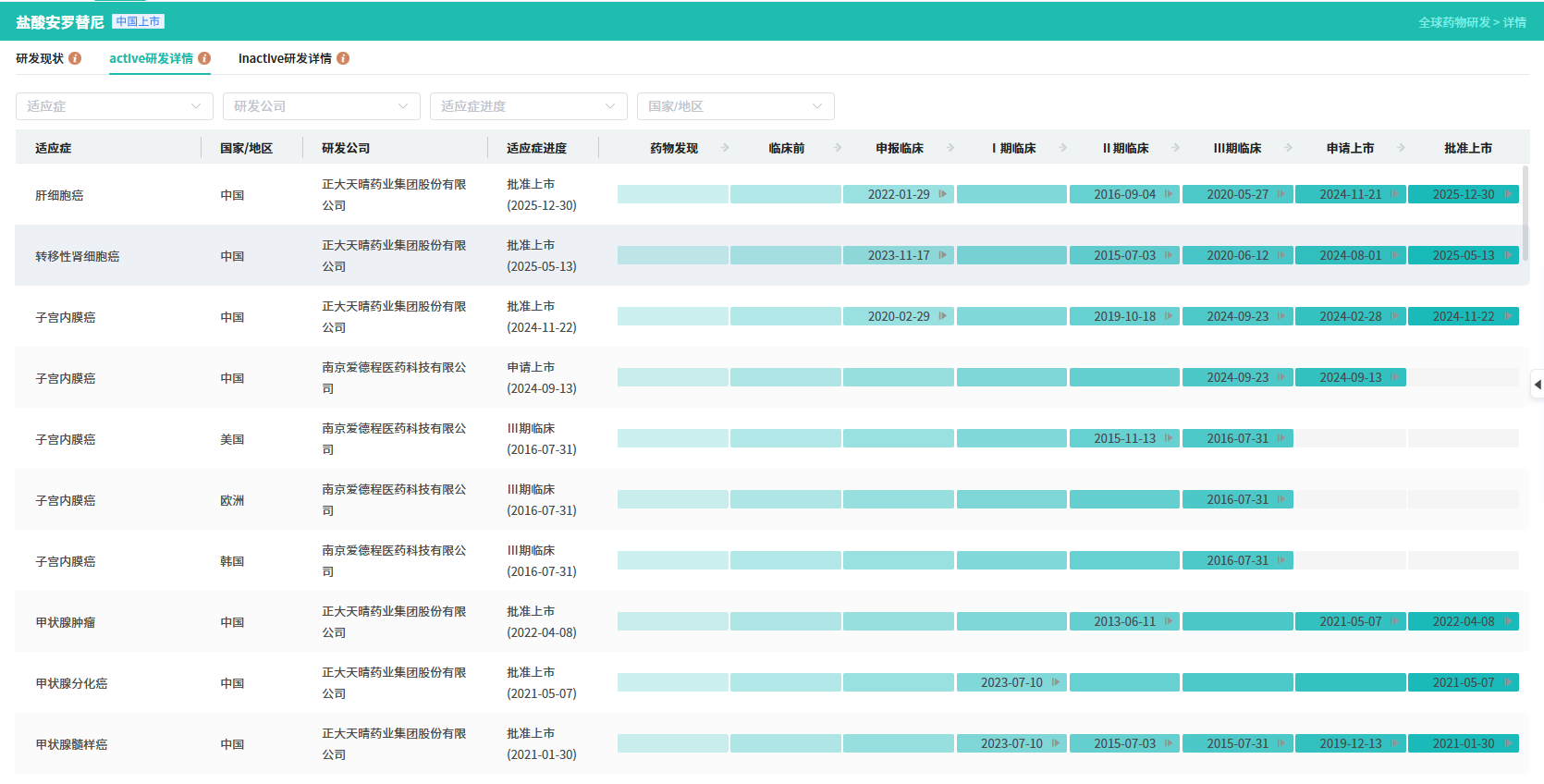Screen dimensions: 1544x784
Task: Click 2020-05-27 phase III progress bar
Action: click(1237, 194)
